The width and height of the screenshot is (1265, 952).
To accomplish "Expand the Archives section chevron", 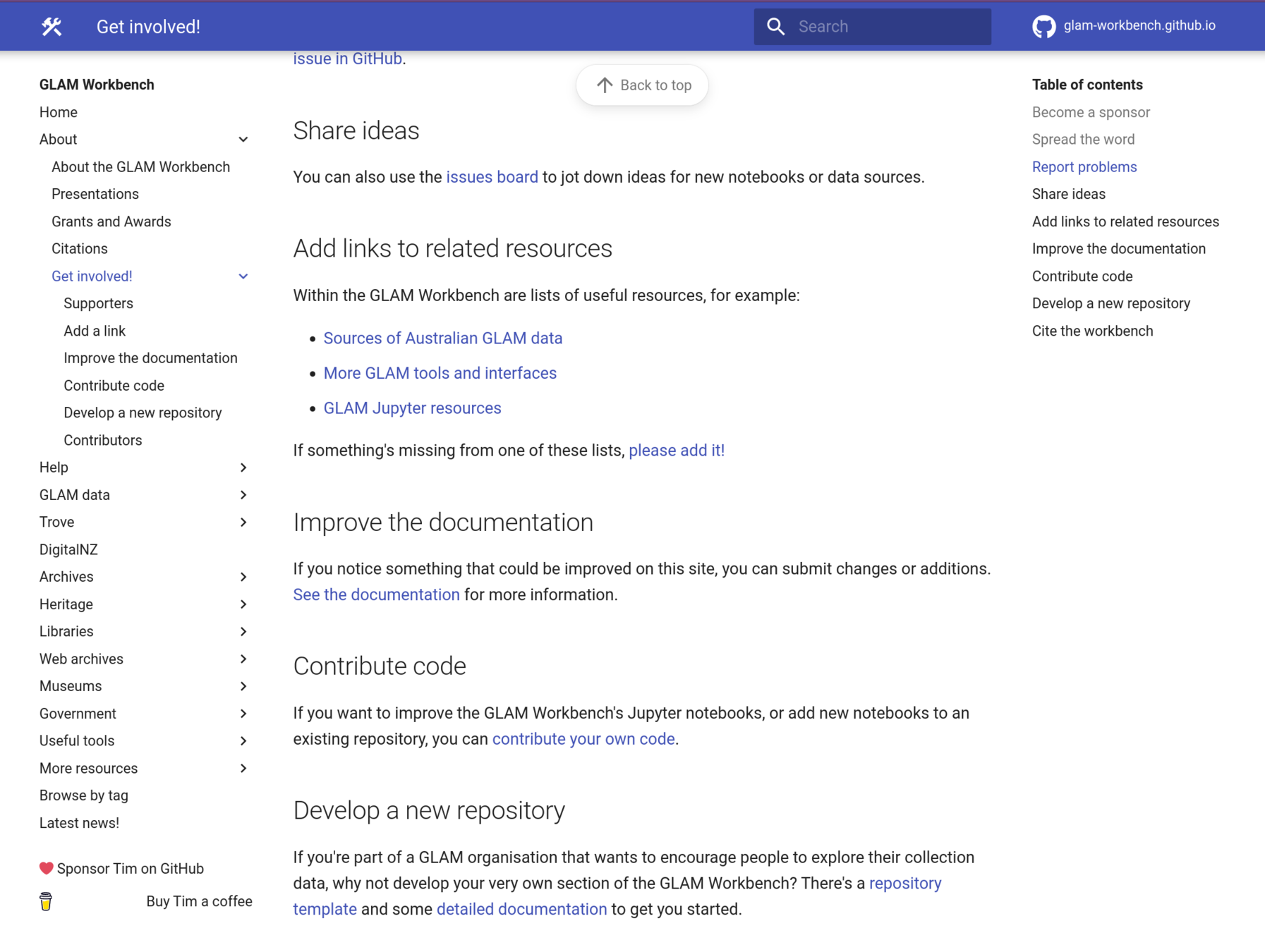I will click(243, 577).
